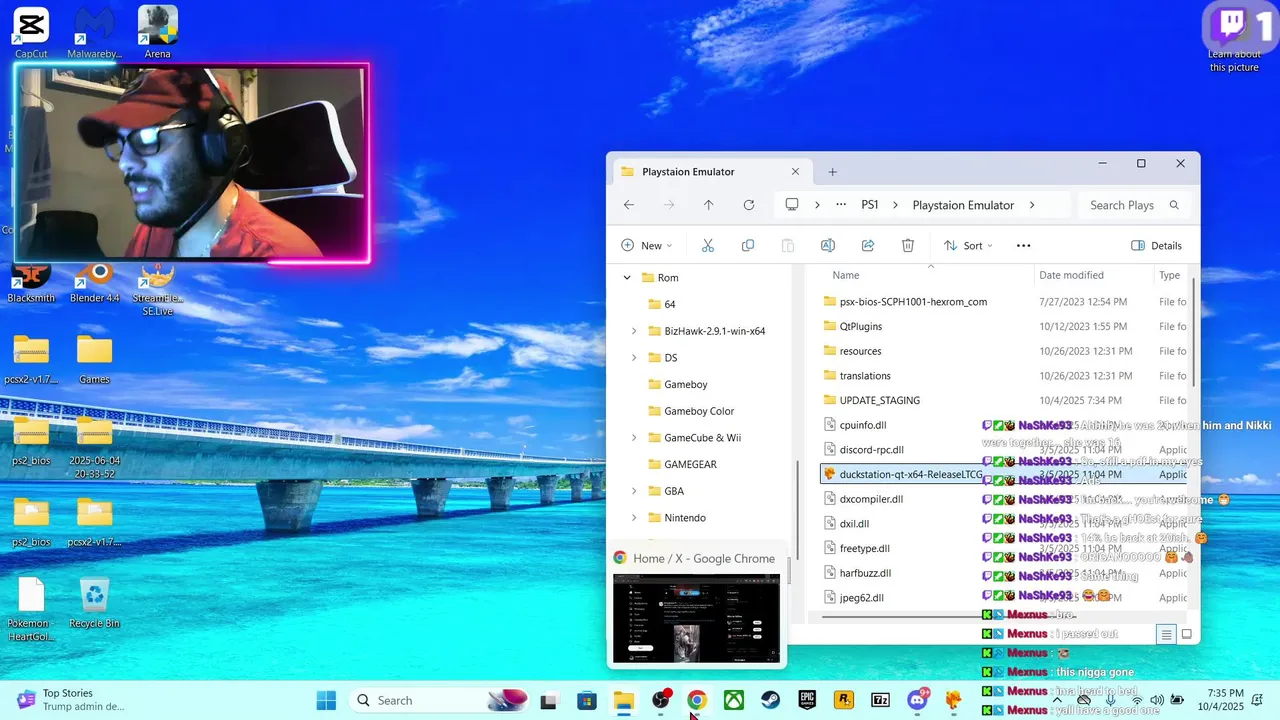
Task: Click the Share icon in File Explorer toolbar
Action: [x=868, y=245]
